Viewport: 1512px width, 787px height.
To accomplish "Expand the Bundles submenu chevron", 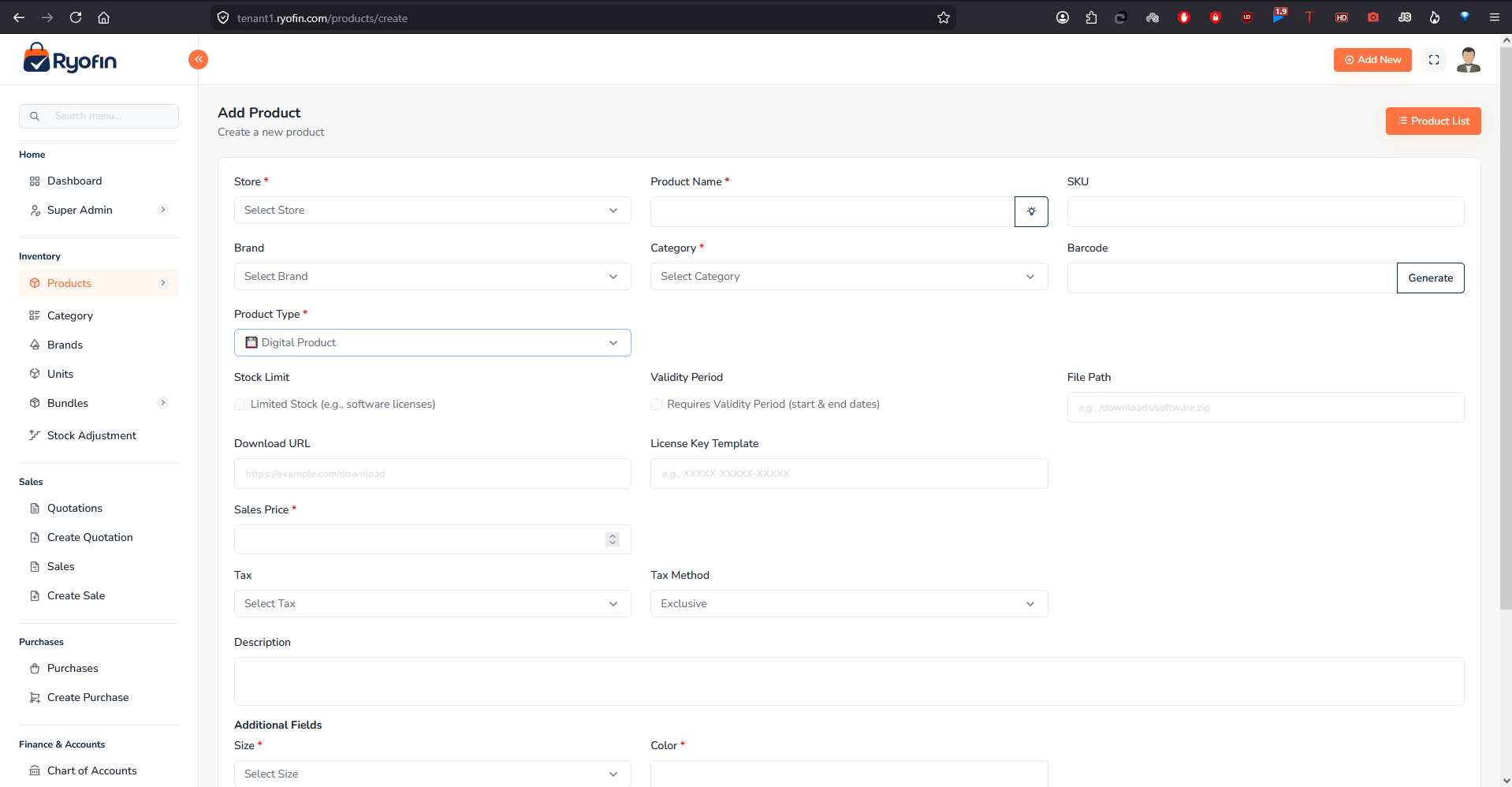I will 163,403.
